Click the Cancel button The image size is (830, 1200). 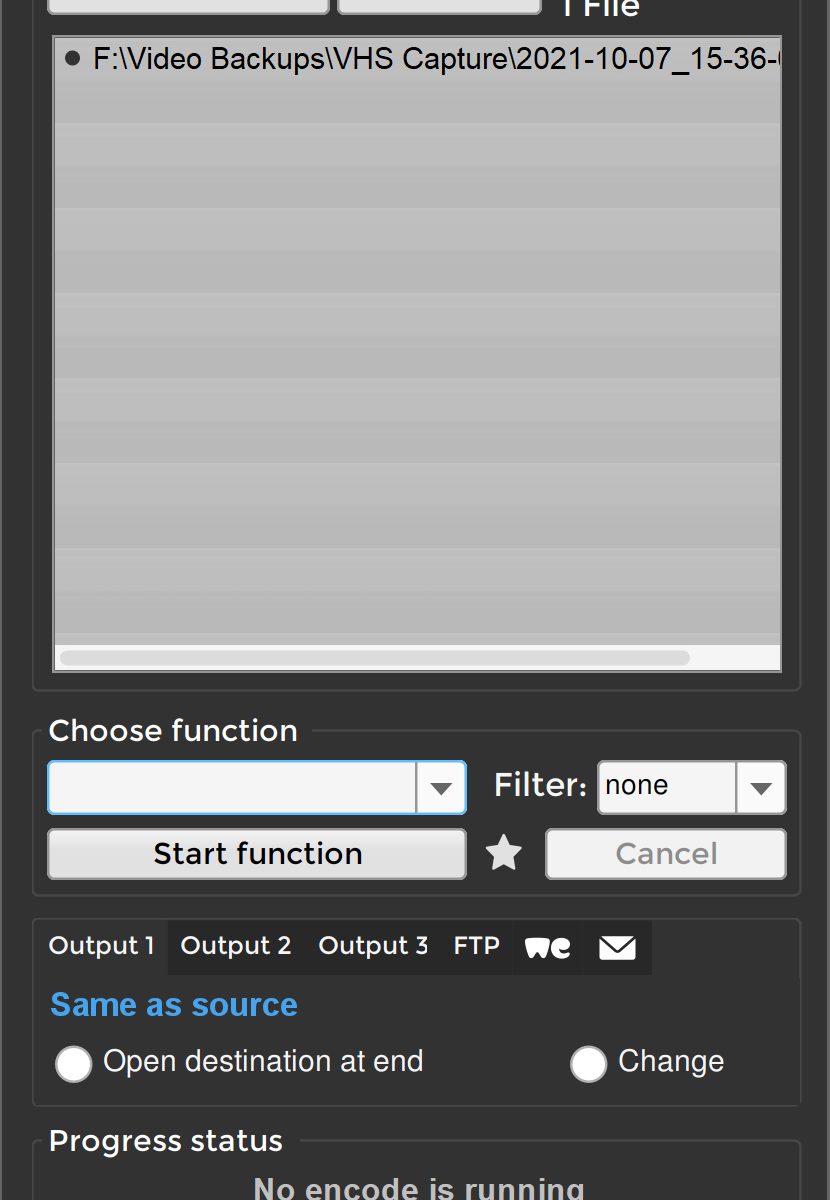click(666, 854)
